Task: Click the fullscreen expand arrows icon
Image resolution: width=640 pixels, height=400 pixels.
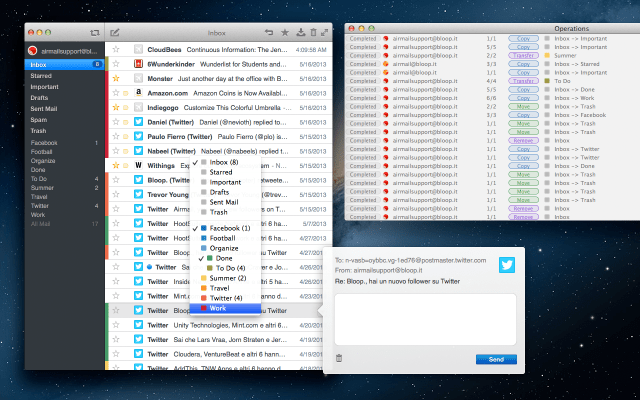Action: tap(325, 33)
